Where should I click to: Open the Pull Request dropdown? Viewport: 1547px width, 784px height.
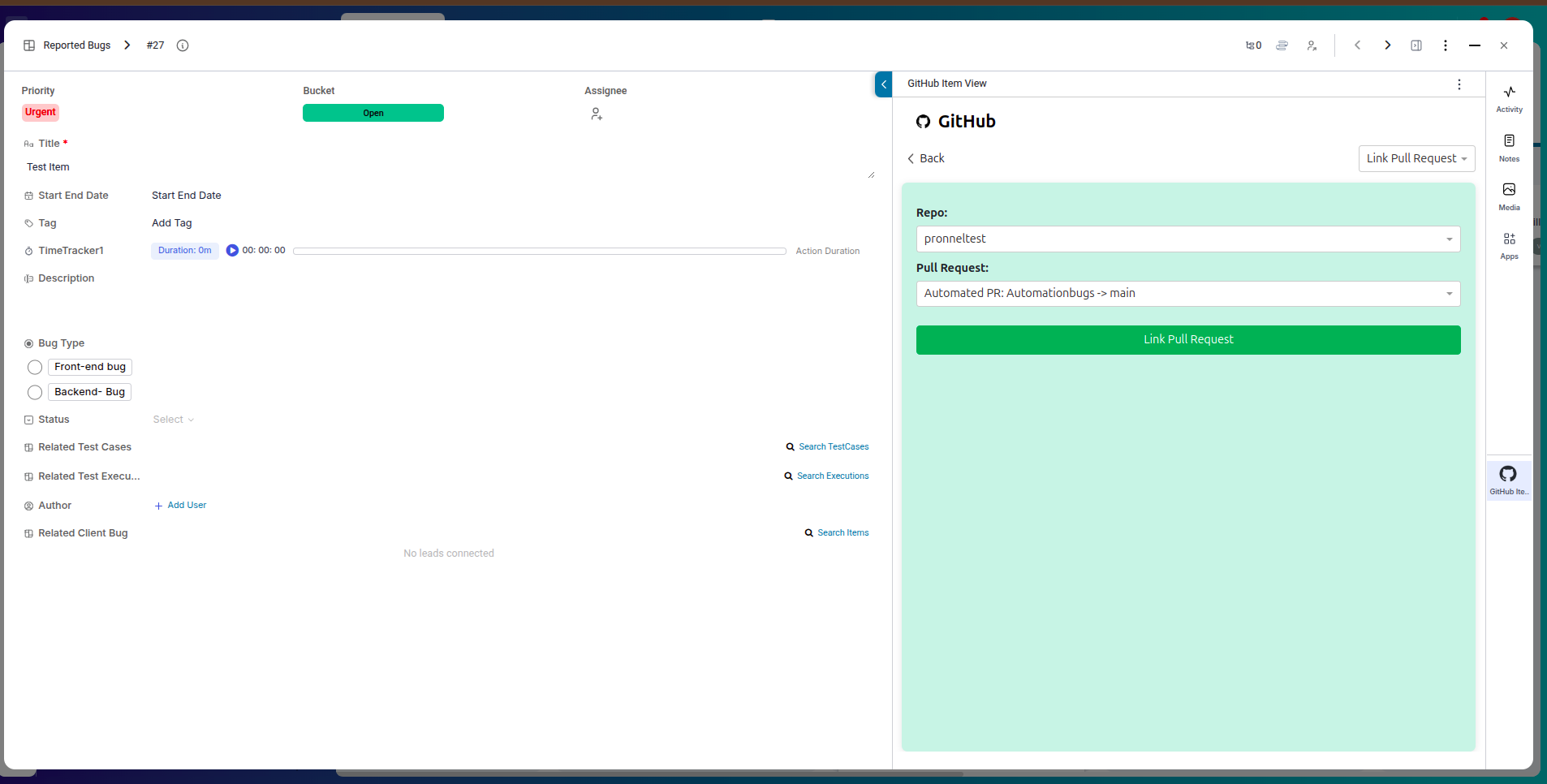[x=1188, y=294]
